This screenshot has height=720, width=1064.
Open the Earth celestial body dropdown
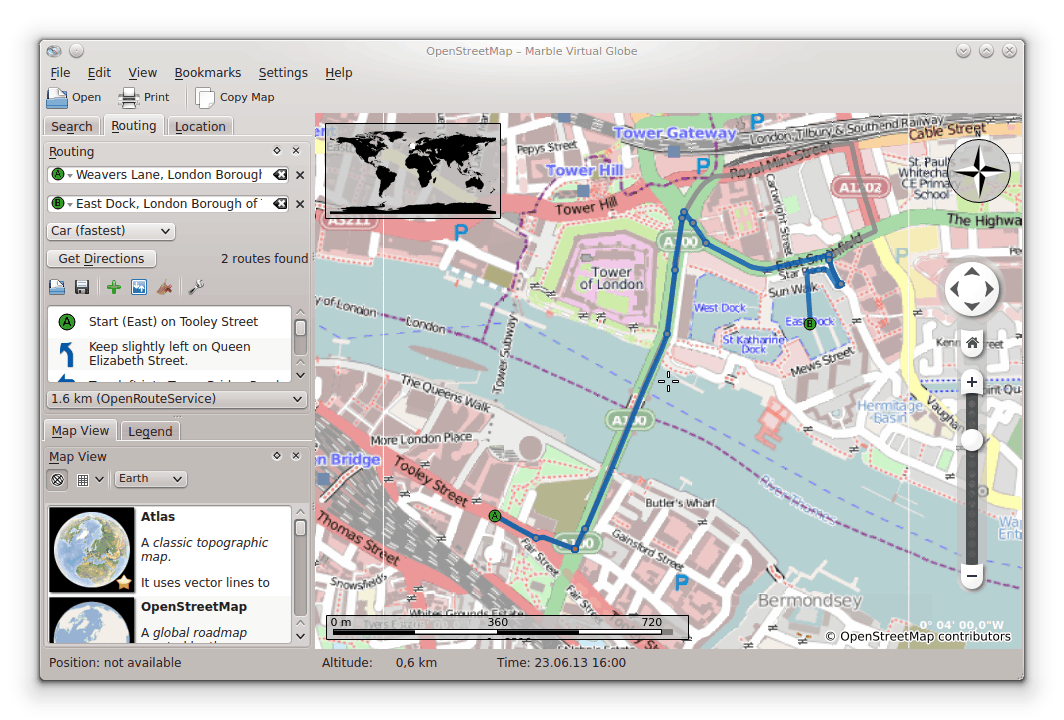(x=150, y=478)
